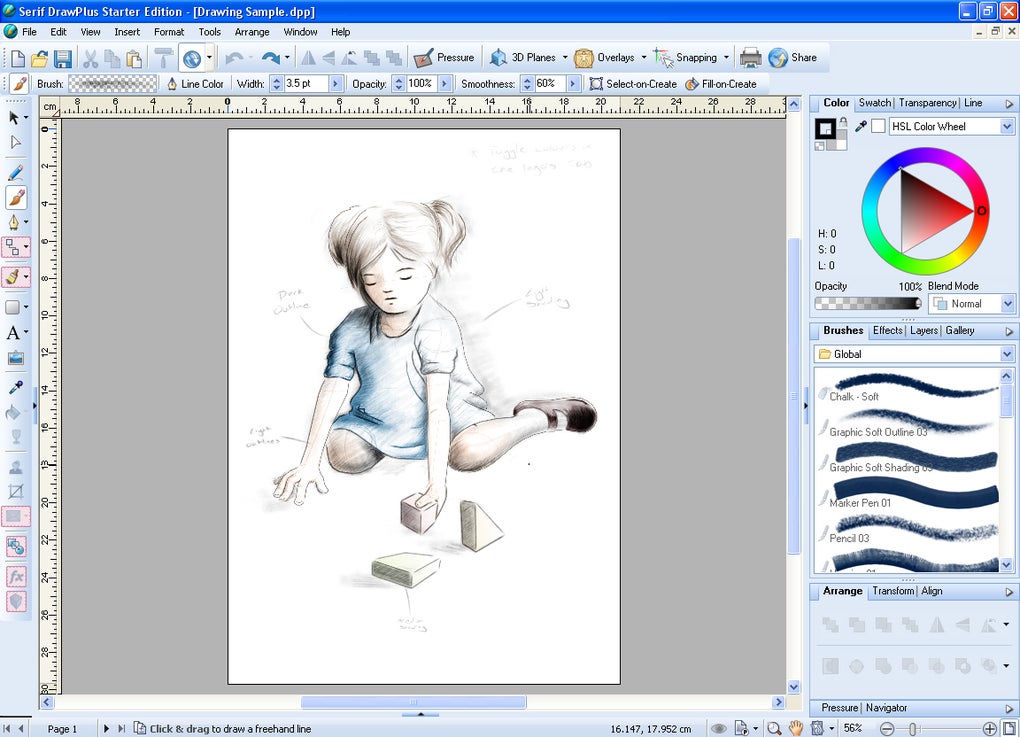Click the Brush stroke preview box
1020x737 pixels.
[113, 84]
